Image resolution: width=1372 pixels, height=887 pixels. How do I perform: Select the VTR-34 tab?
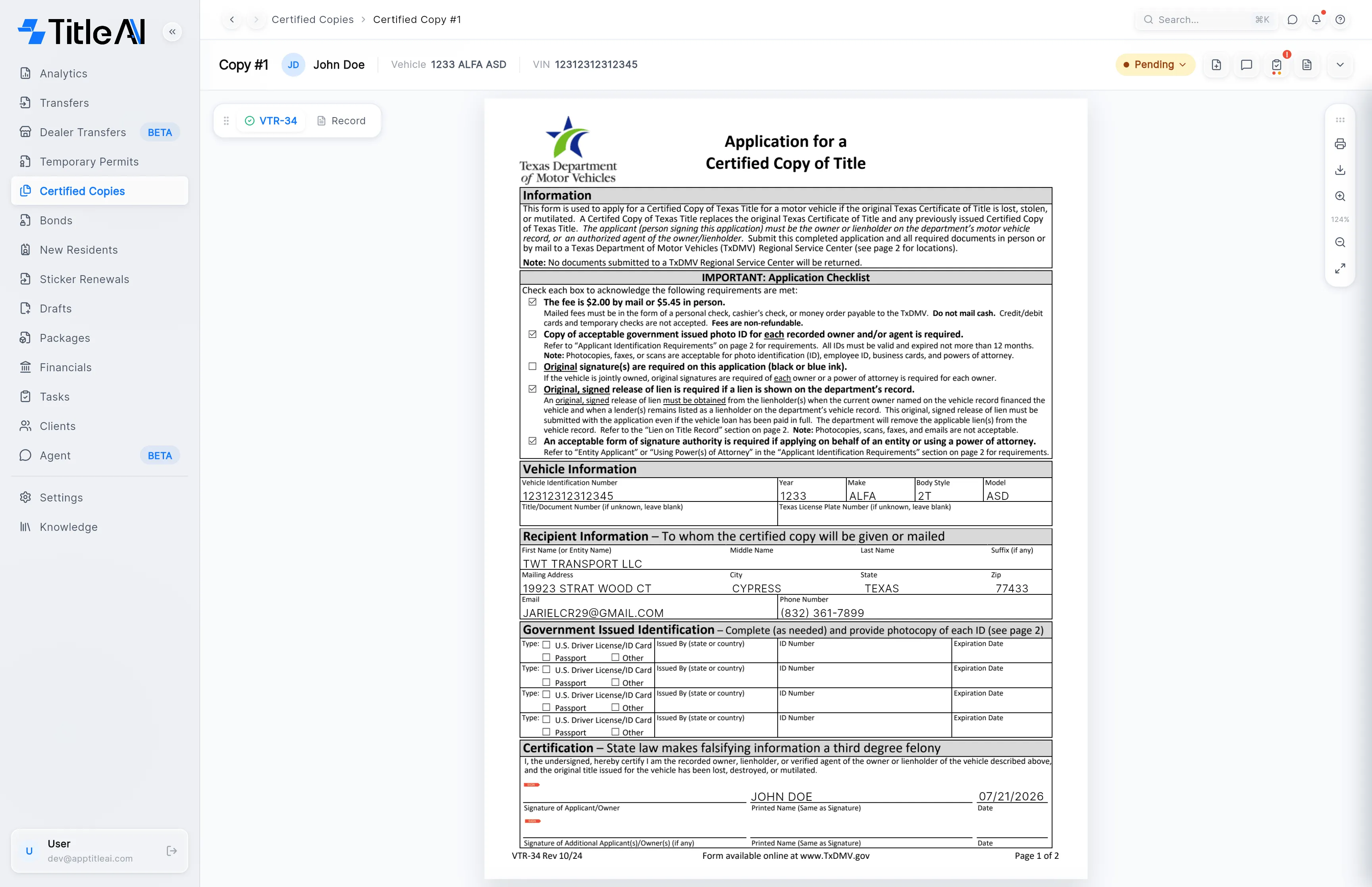pos(271,120)
